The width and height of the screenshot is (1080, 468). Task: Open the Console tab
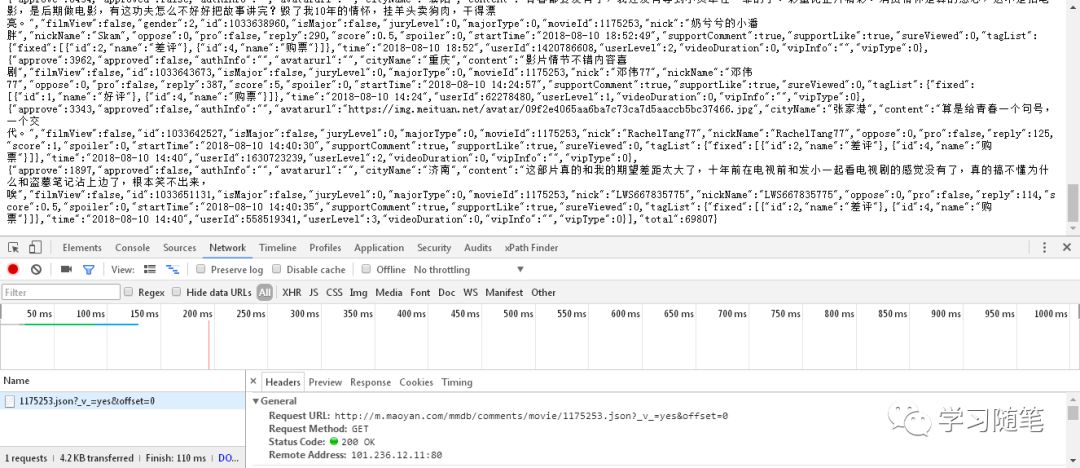coord(132,247)
